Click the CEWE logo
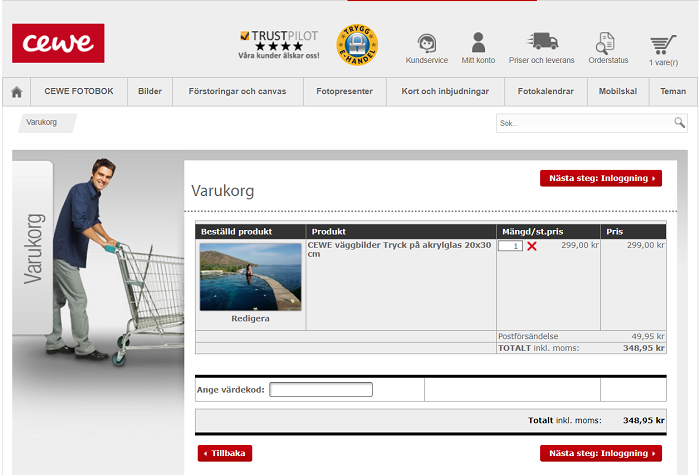Viewport: 700px width, 475px height. (x=58, y=43)
